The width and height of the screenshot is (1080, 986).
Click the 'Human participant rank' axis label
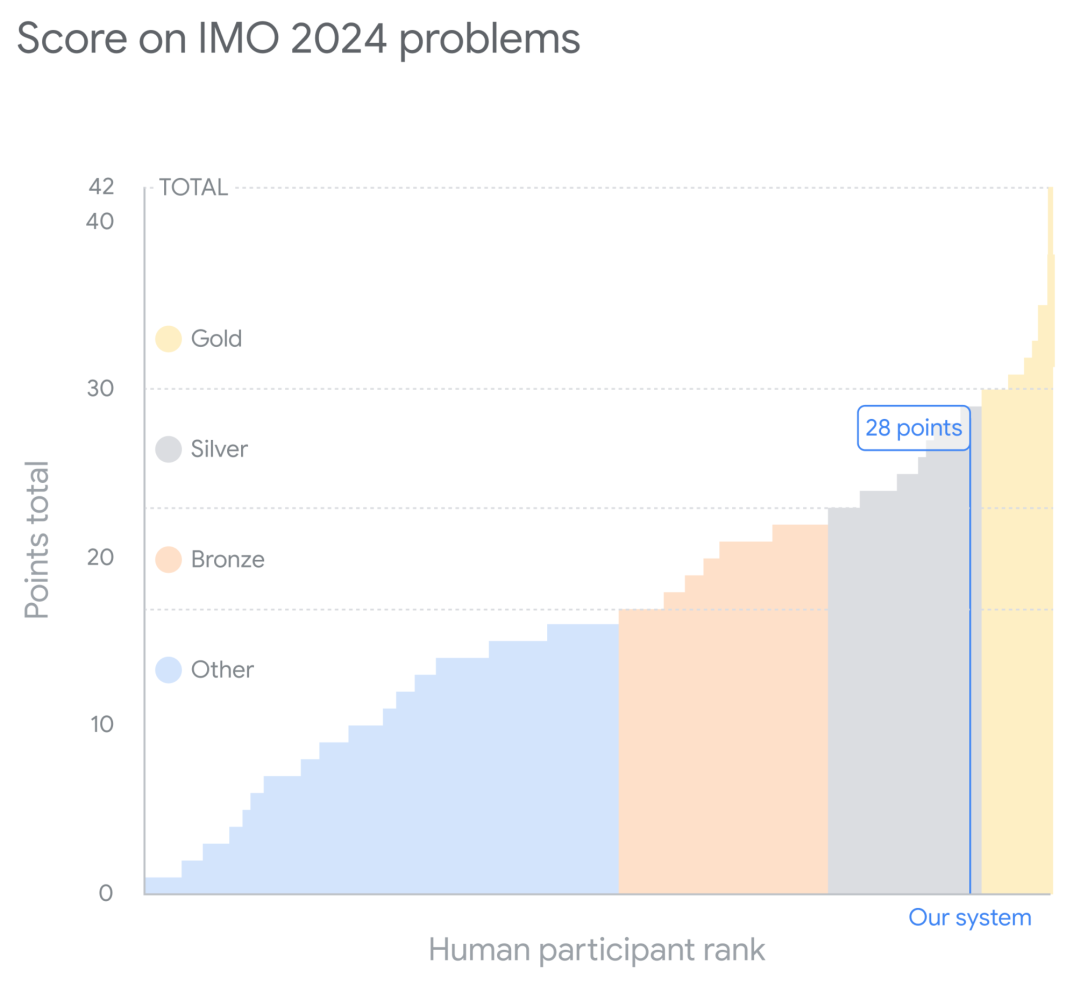click(596, 950)
